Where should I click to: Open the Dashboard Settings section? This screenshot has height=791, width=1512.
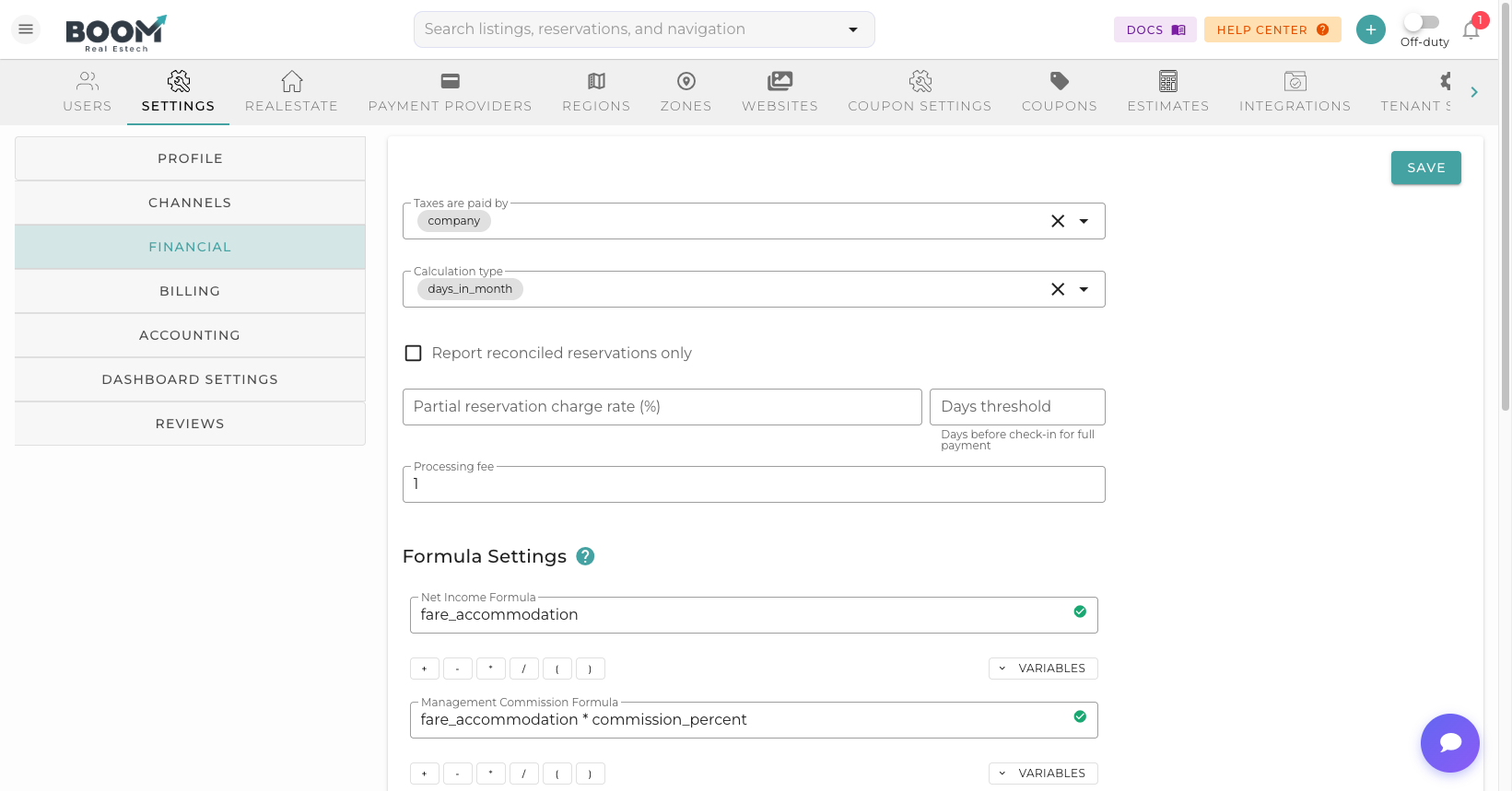[190, 379]
